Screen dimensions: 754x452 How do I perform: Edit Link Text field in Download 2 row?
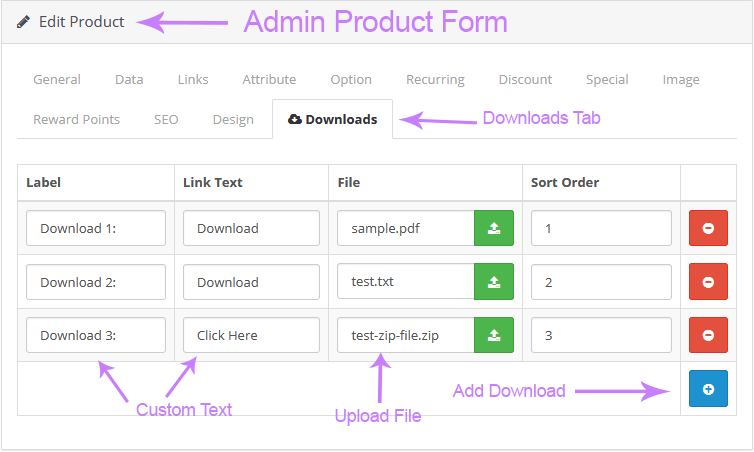251,282
